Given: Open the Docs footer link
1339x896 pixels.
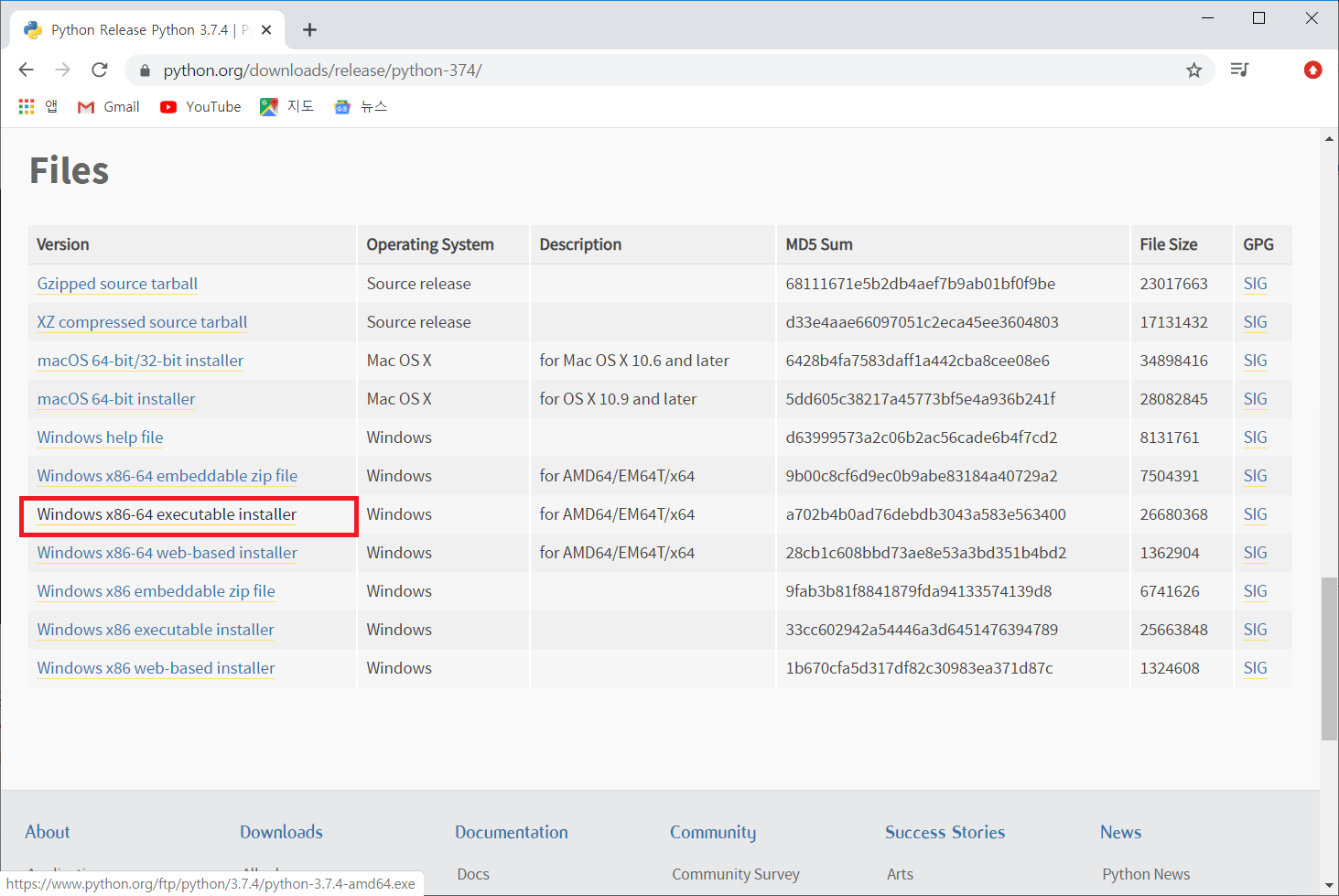Looking at the screenshot, I should tap(473, 874).
